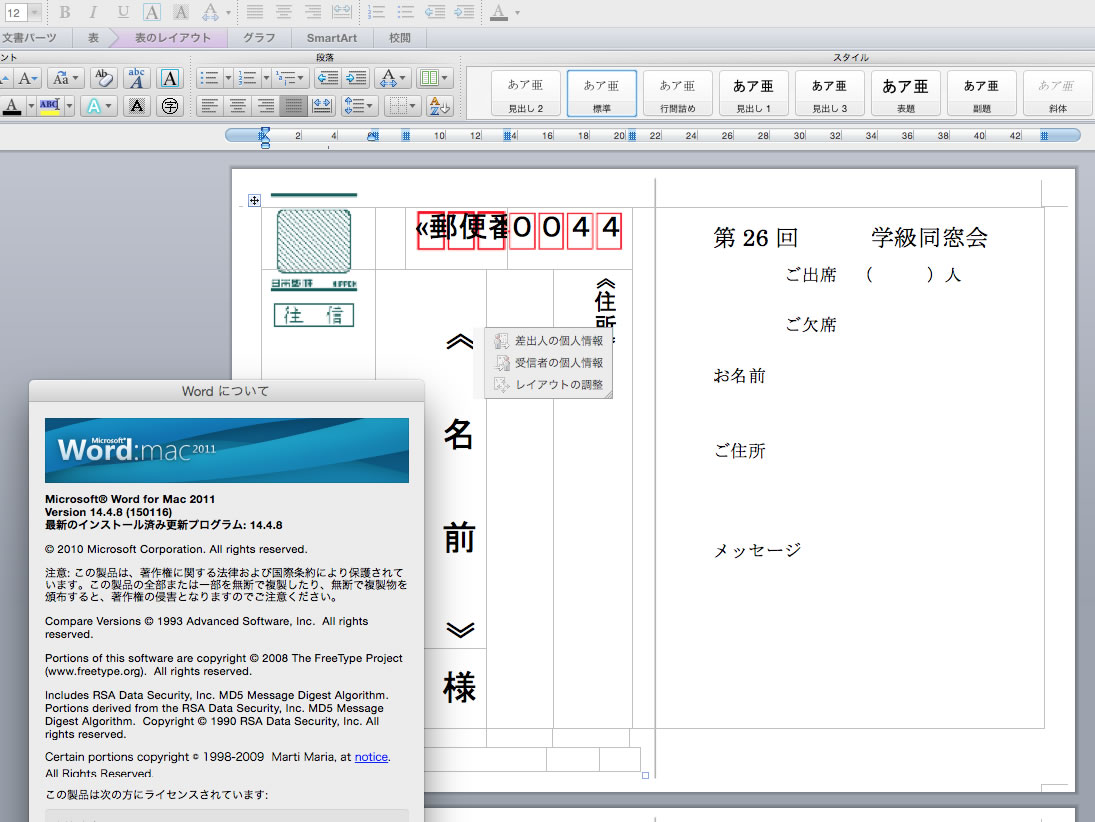Apply distributed alignment in the paragraph group
This screenshot has width=1095, height=822.
click(x=321, y=106)
